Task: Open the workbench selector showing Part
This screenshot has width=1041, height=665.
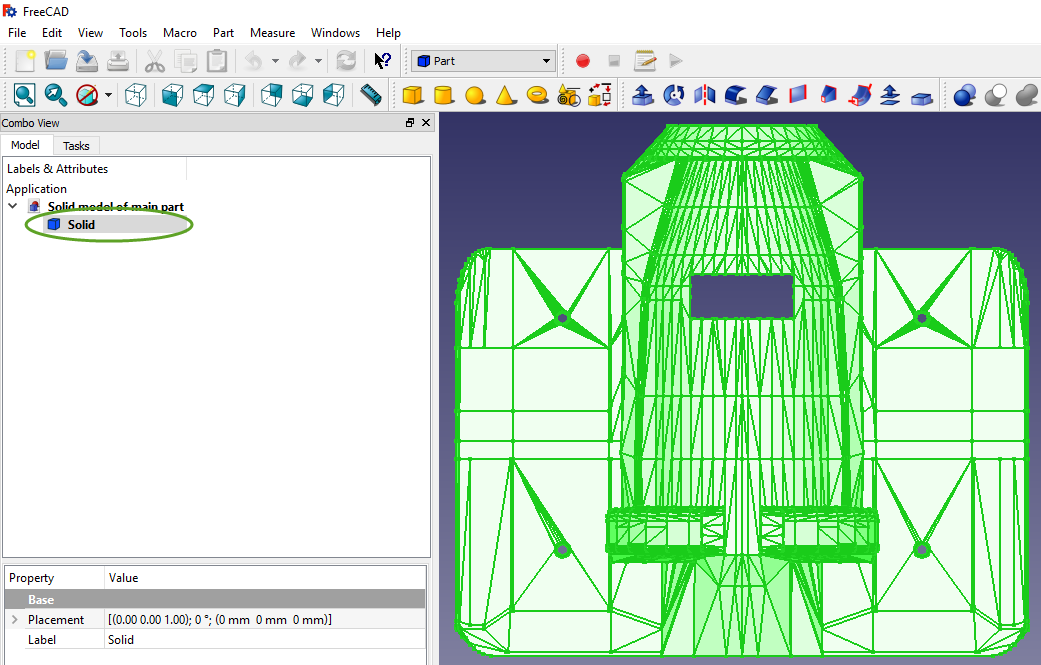Action: pyautogui.click(x=483, y=60)
